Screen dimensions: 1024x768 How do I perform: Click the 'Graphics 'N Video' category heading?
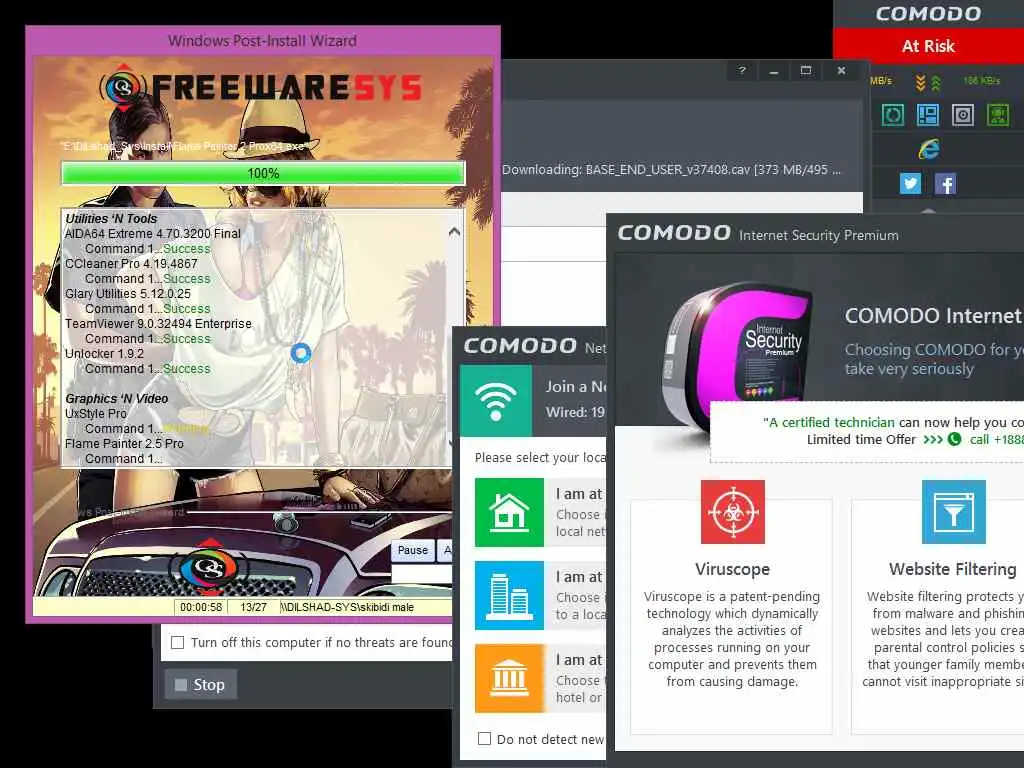coord(117,399)
